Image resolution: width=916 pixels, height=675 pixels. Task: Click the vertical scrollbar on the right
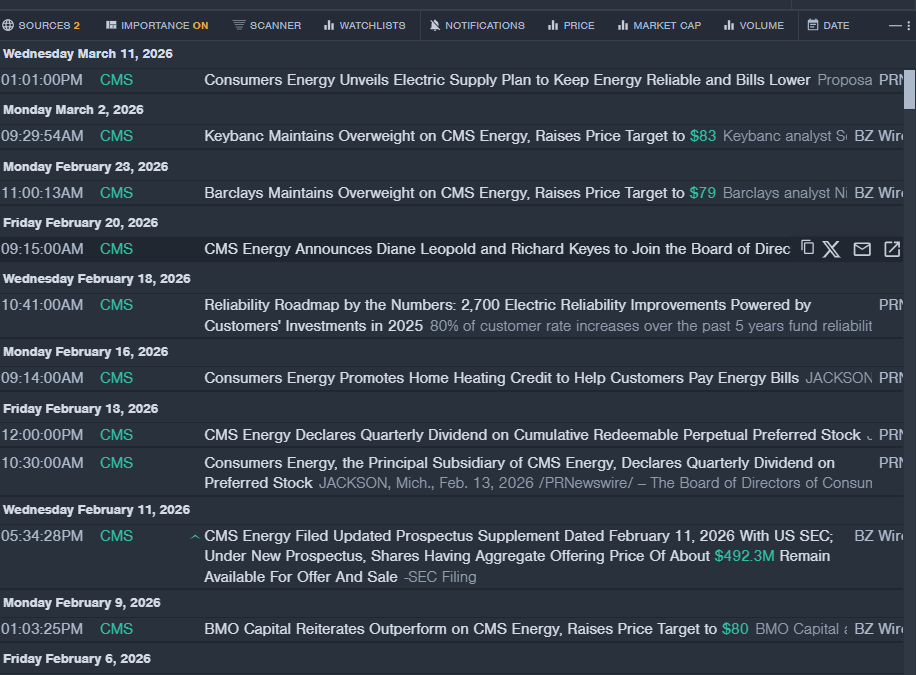(x=908, y=90)
